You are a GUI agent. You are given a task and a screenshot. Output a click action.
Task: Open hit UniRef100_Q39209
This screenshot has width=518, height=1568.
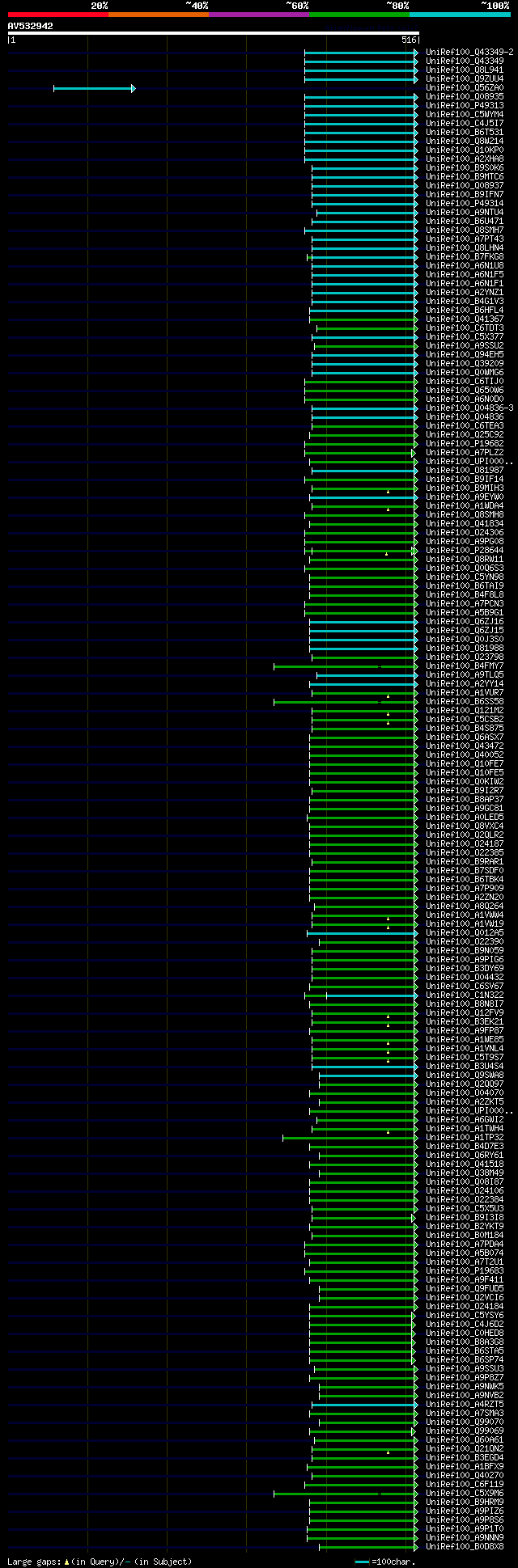(465, 364)
